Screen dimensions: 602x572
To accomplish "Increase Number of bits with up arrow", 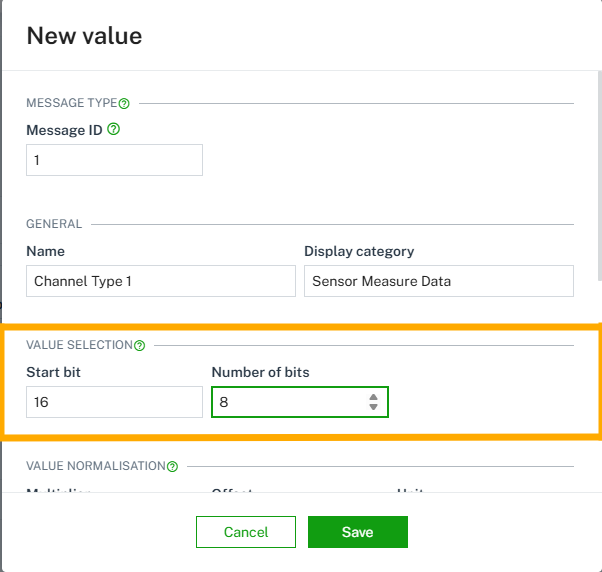I will (x=373, y=397).
